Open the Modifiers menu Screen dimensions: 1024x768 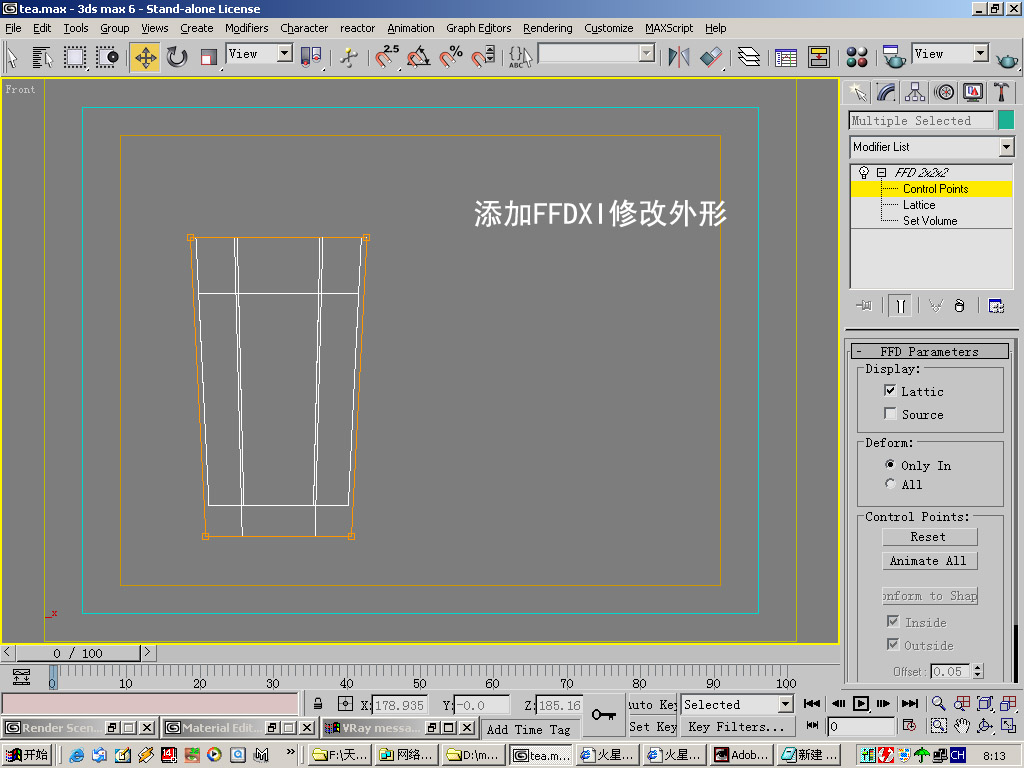246,28
